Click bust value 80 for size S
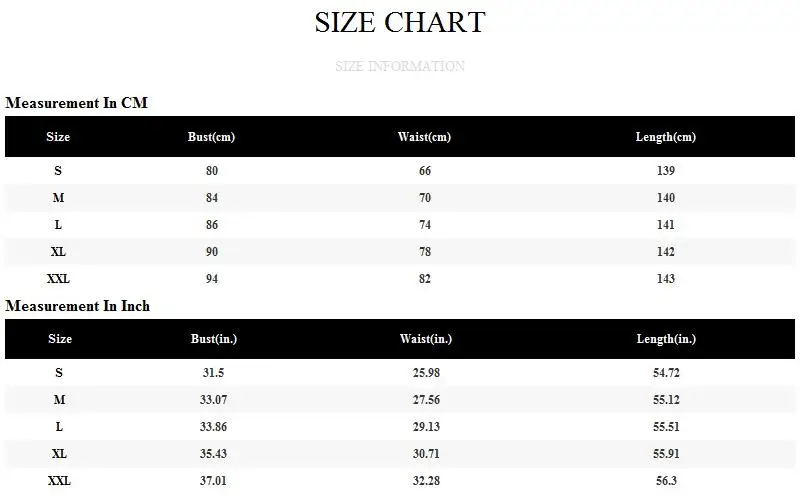This screenshot has height=499, width=800. tap(212, 170)
